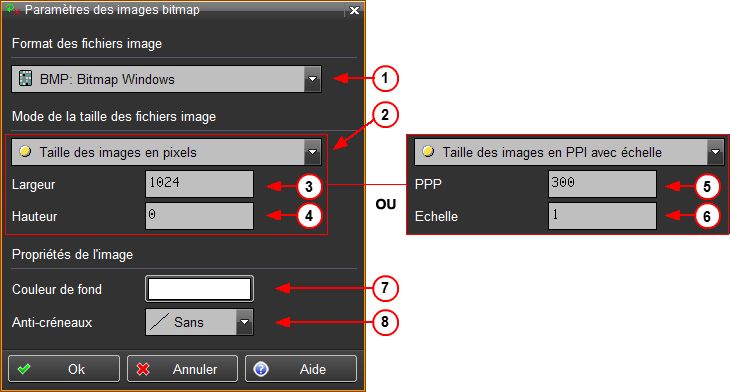The height and width of the screenshot is (392, 730).
Task: Confirm settings with the Ok button
Action: 64,369
